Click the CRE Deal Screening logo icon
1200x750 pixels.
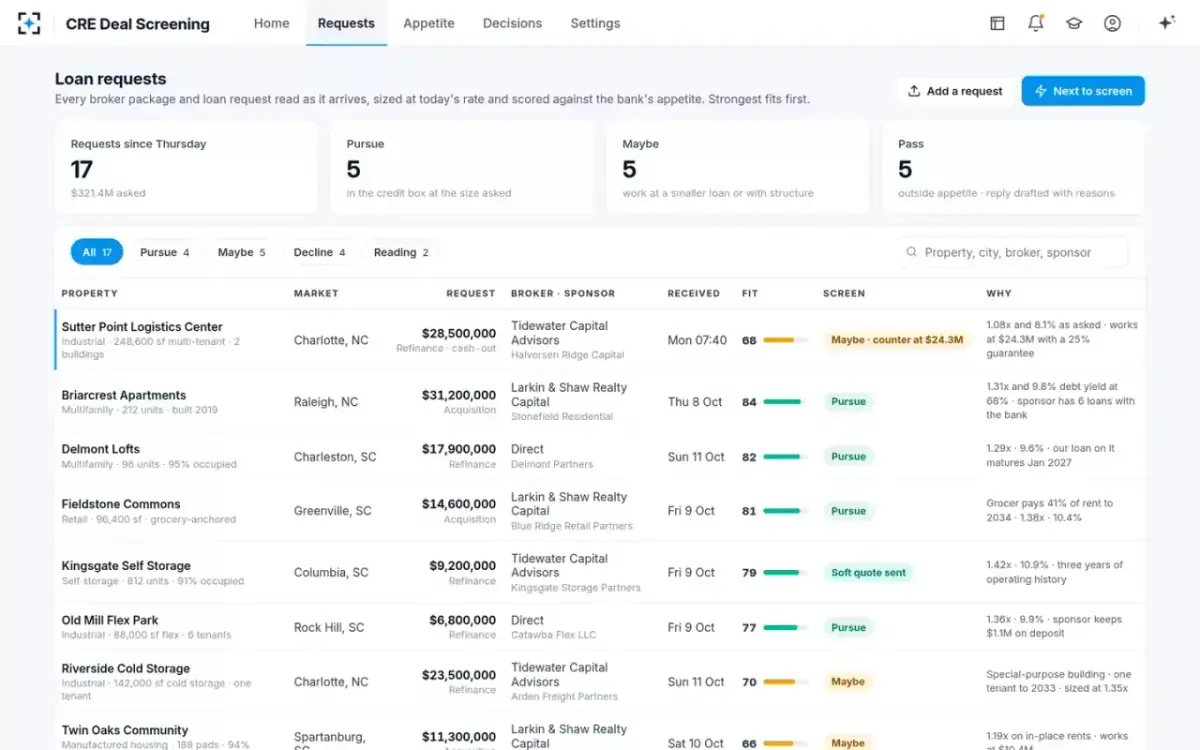30,23
